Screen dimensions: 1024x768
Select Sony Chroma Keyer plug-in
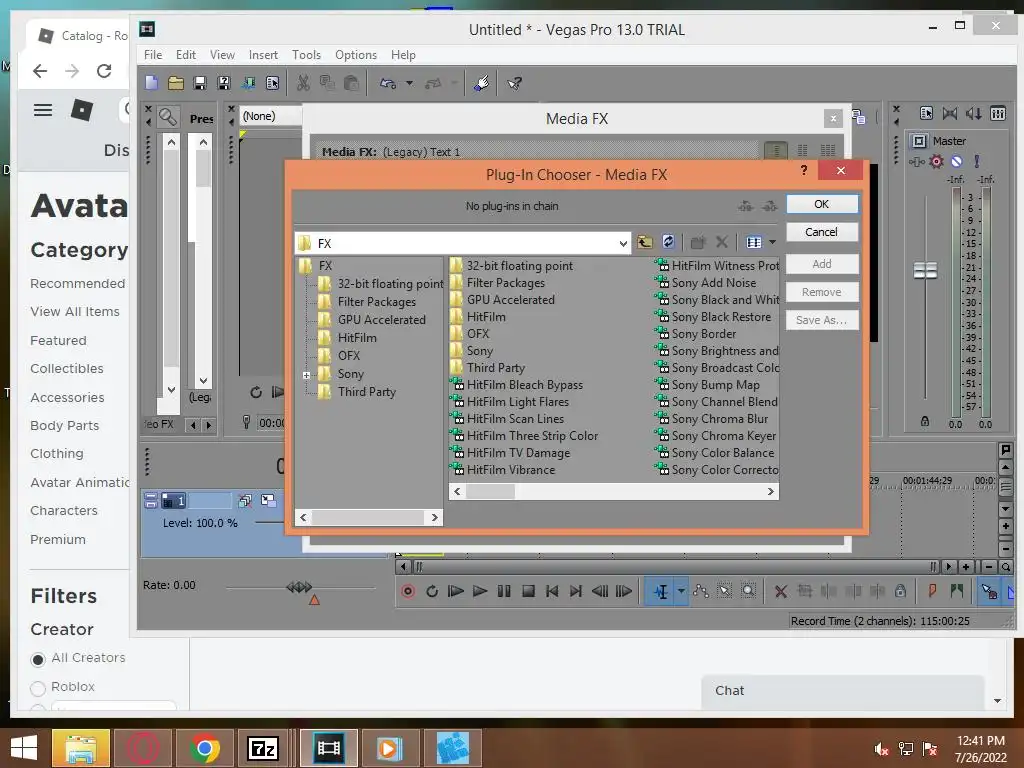point(724,436)
